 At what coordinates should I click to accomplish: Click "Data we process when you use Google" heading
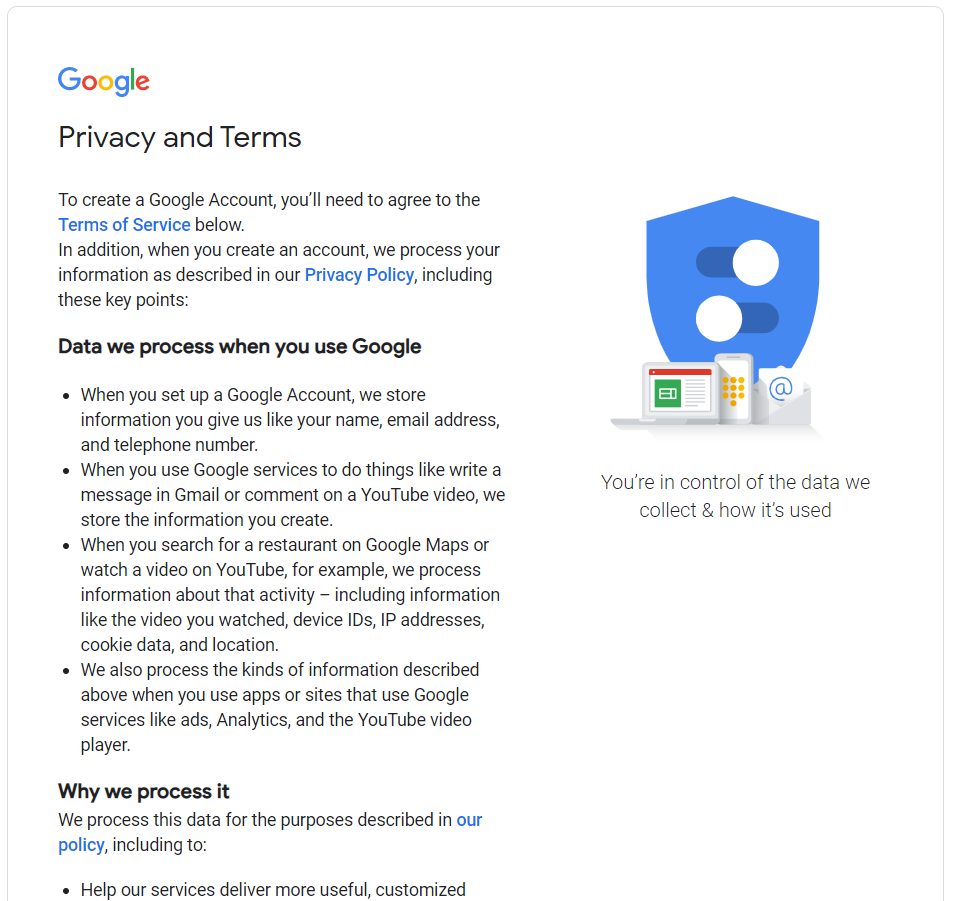[240, 346]
